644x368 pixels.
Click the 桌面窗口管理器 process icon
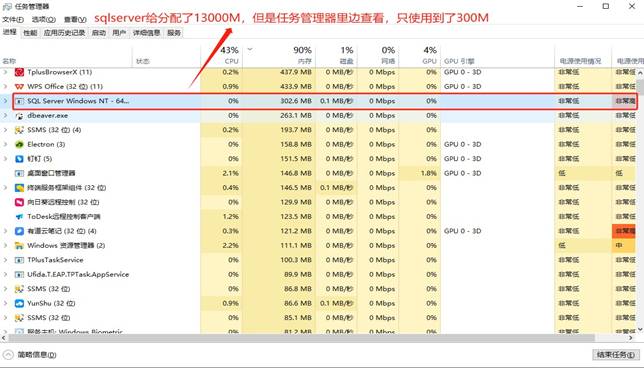[x=19, y=173]
